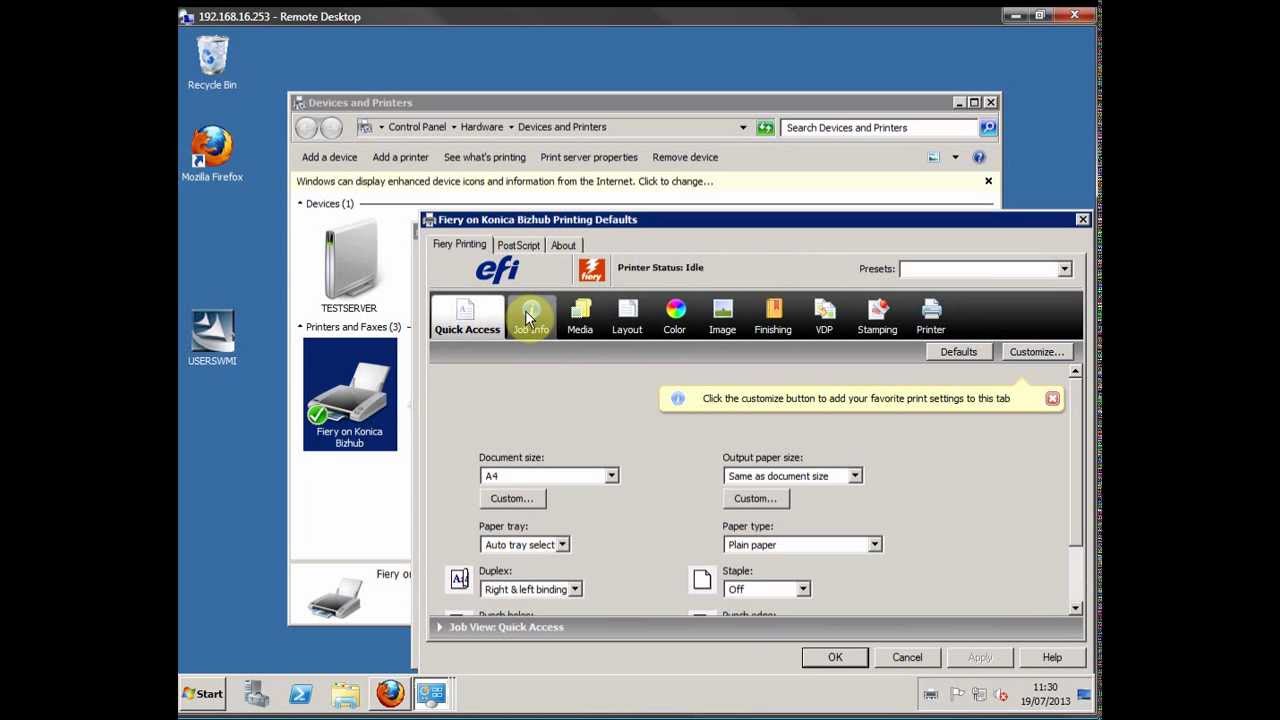Switch to the About tab

[x=563, y=245]
